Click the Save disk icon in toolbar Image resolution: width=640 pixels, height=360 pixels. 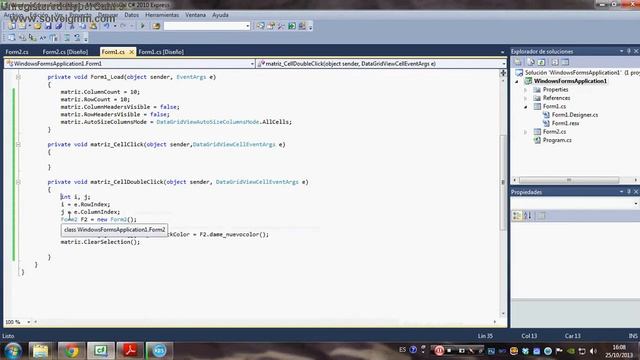tap(48, 26)
